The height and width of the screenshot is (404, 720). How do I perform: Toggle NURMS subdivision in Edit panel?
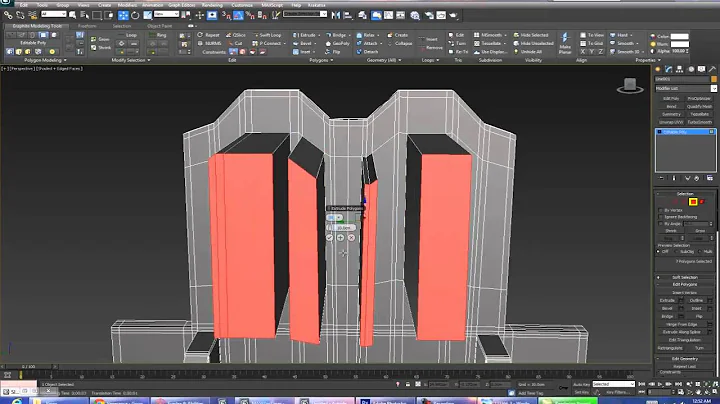tap(210, 43)
